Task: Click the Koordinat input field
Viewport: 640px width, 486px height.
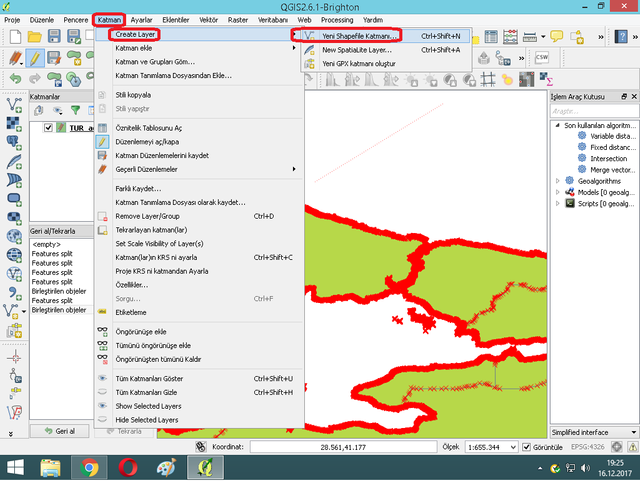Action: pyautogui.click(x=343, y=447)
